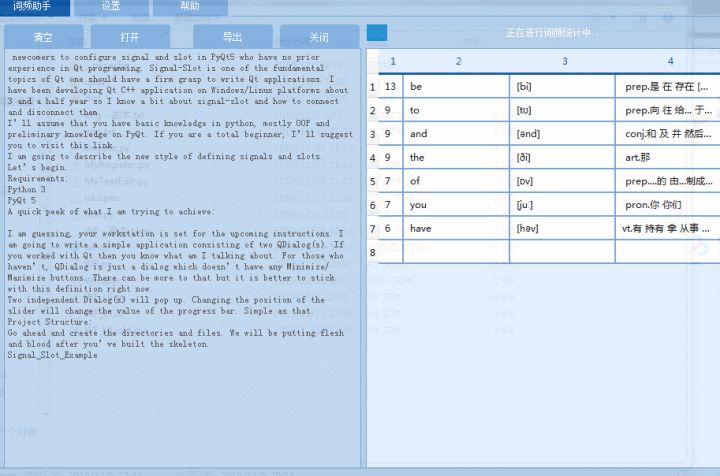The image size is (720, 476).
Task: Select row header 1 of table
Action: [373, 87]
